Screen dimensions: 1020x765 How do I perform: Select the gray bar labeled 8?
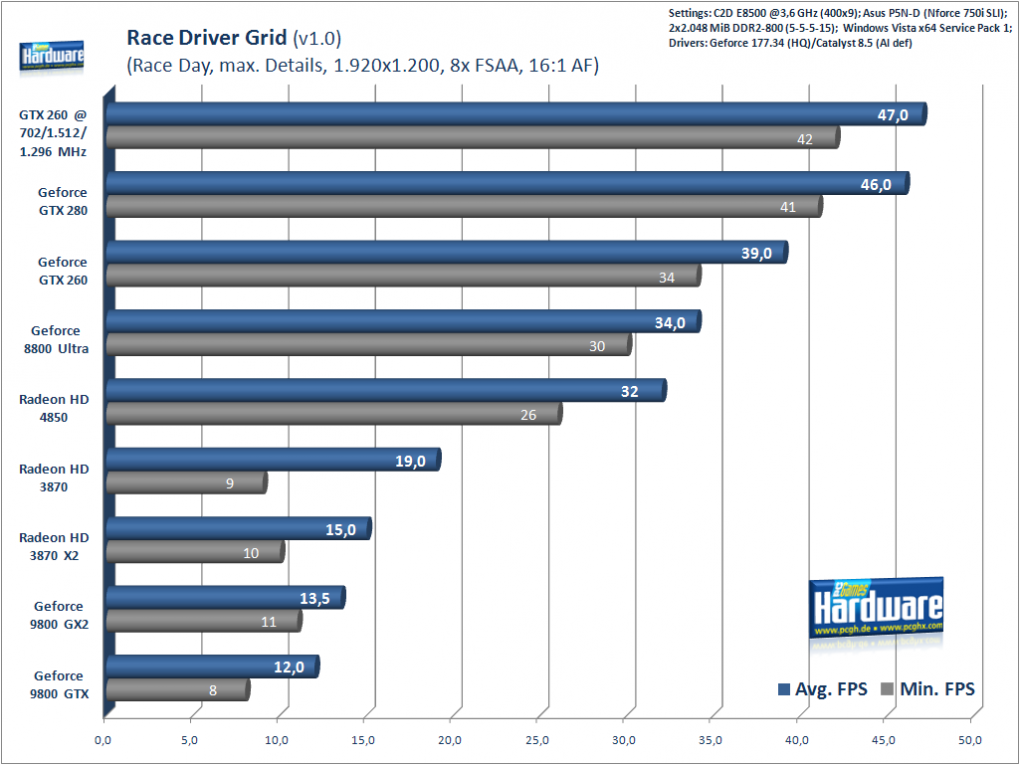click(178, 690)
